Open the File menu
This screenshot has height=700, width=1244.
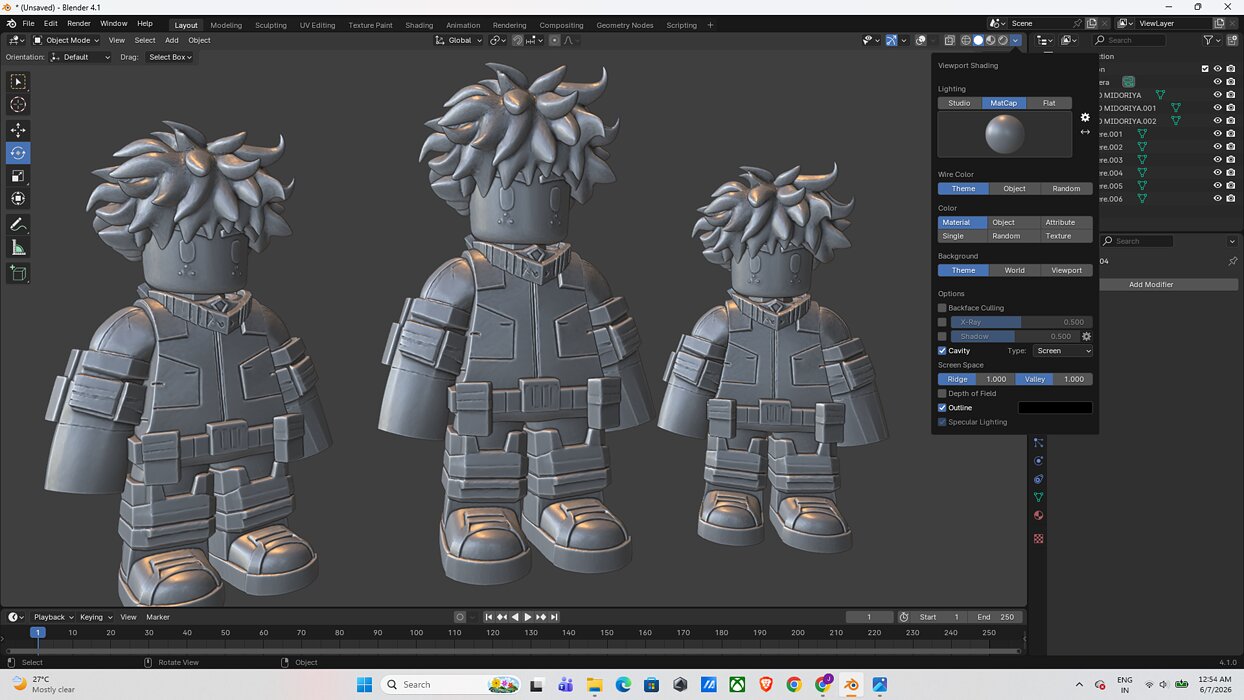tap(28, 23)
